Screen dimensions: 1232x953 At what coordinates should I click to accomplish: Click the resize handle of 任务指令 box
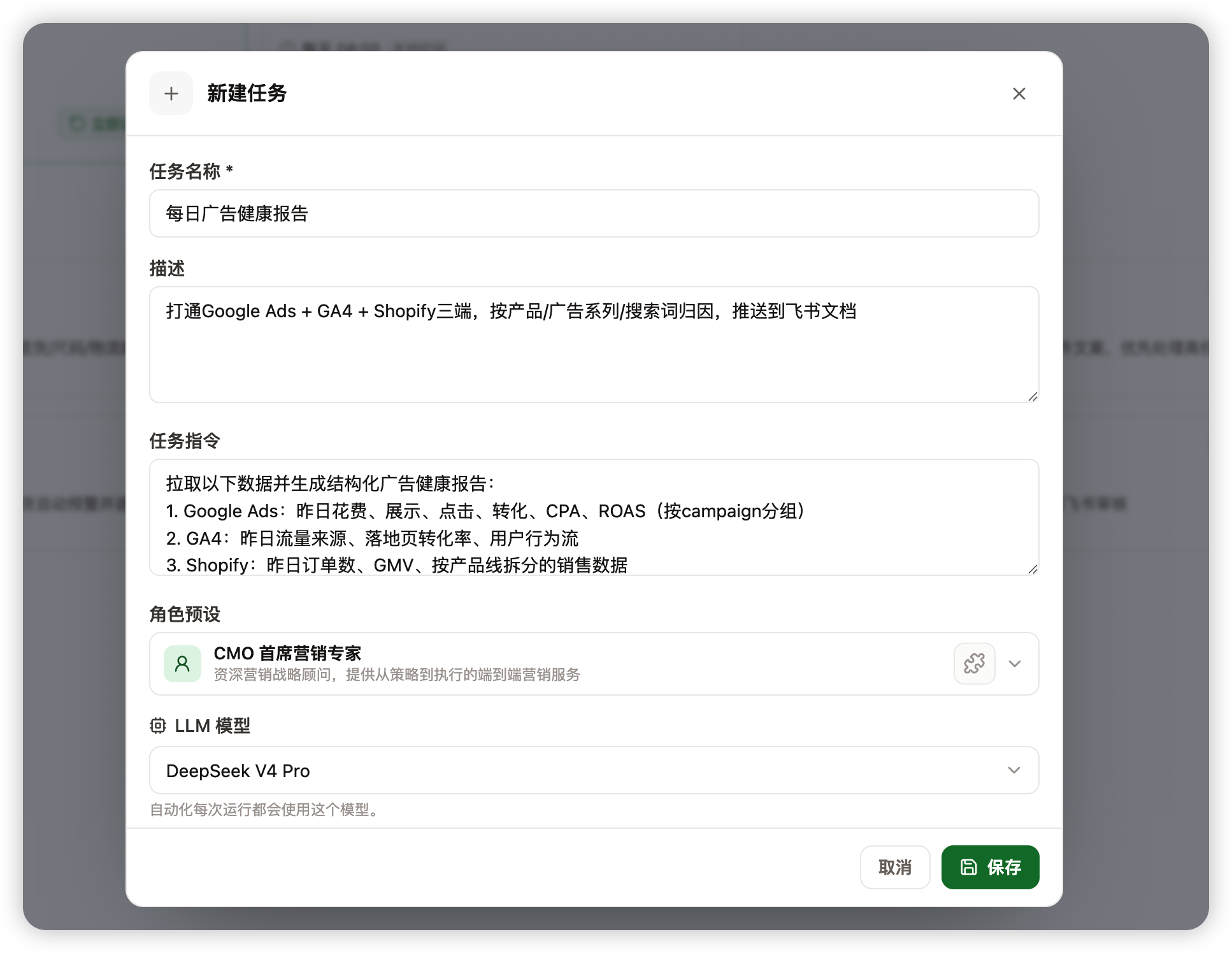point(1033,569)
